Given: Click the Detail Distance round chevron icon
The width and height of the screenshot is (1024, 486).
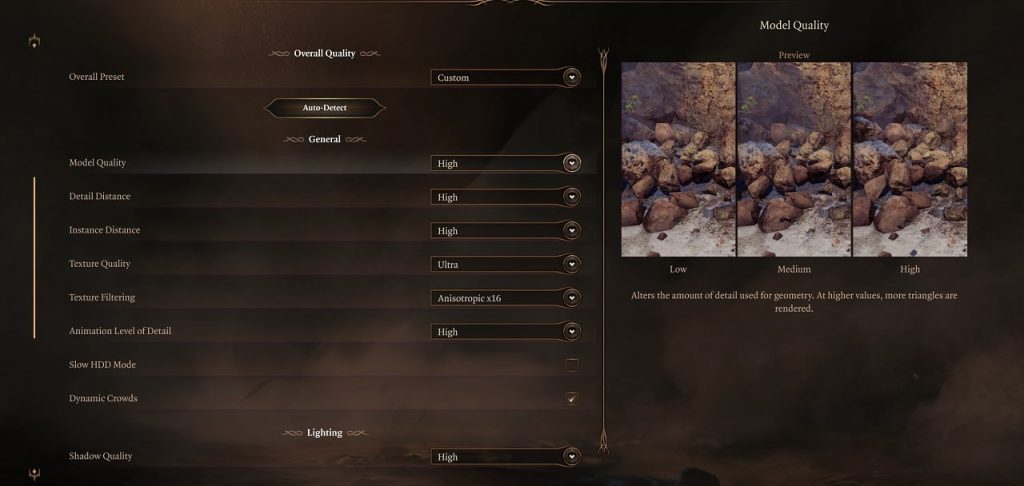Looking at the screenshot, I should click(572, 197).
